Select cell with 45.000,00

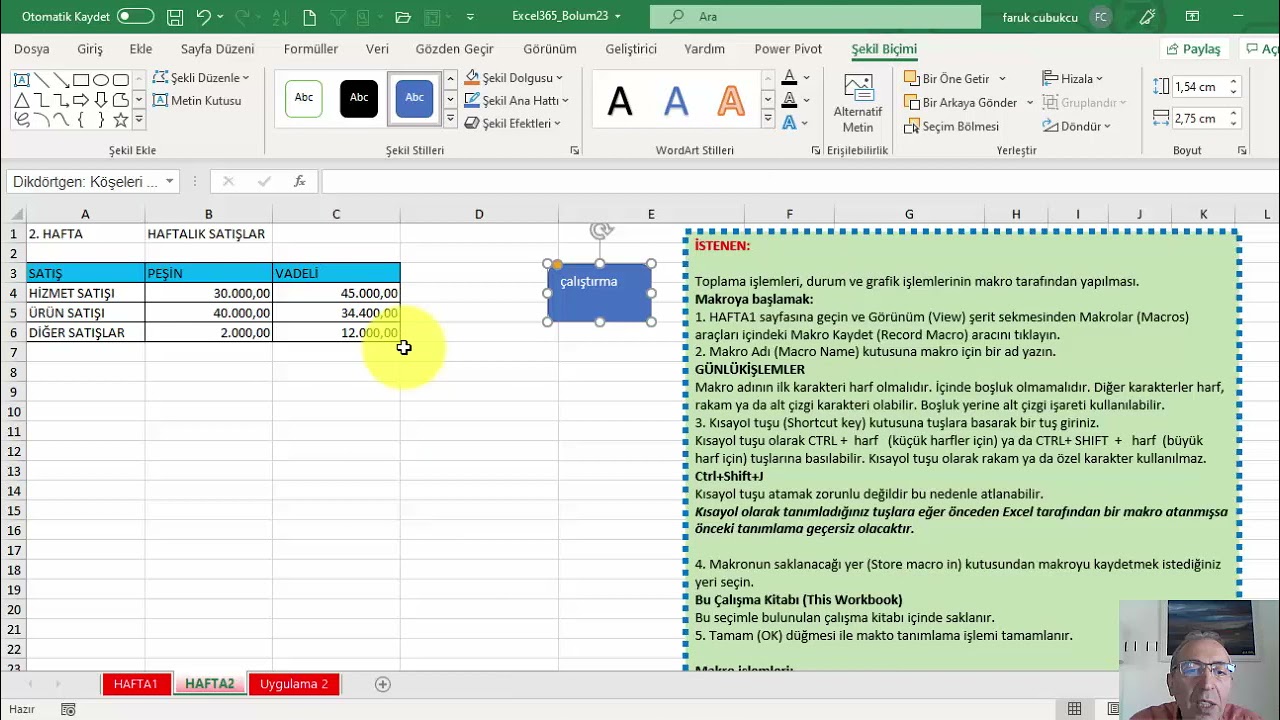coord(336,293)
